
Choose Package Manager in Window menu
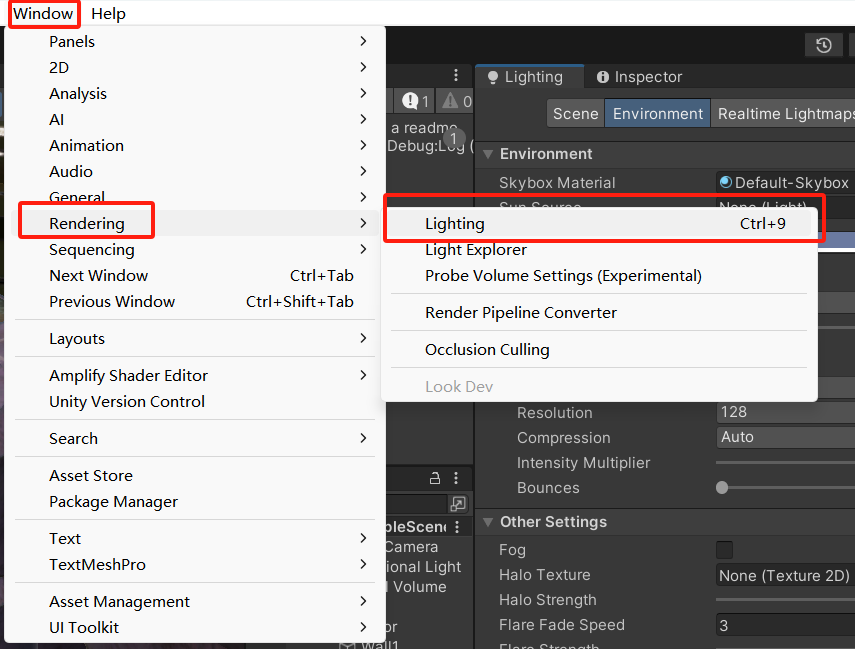[113, 502]
